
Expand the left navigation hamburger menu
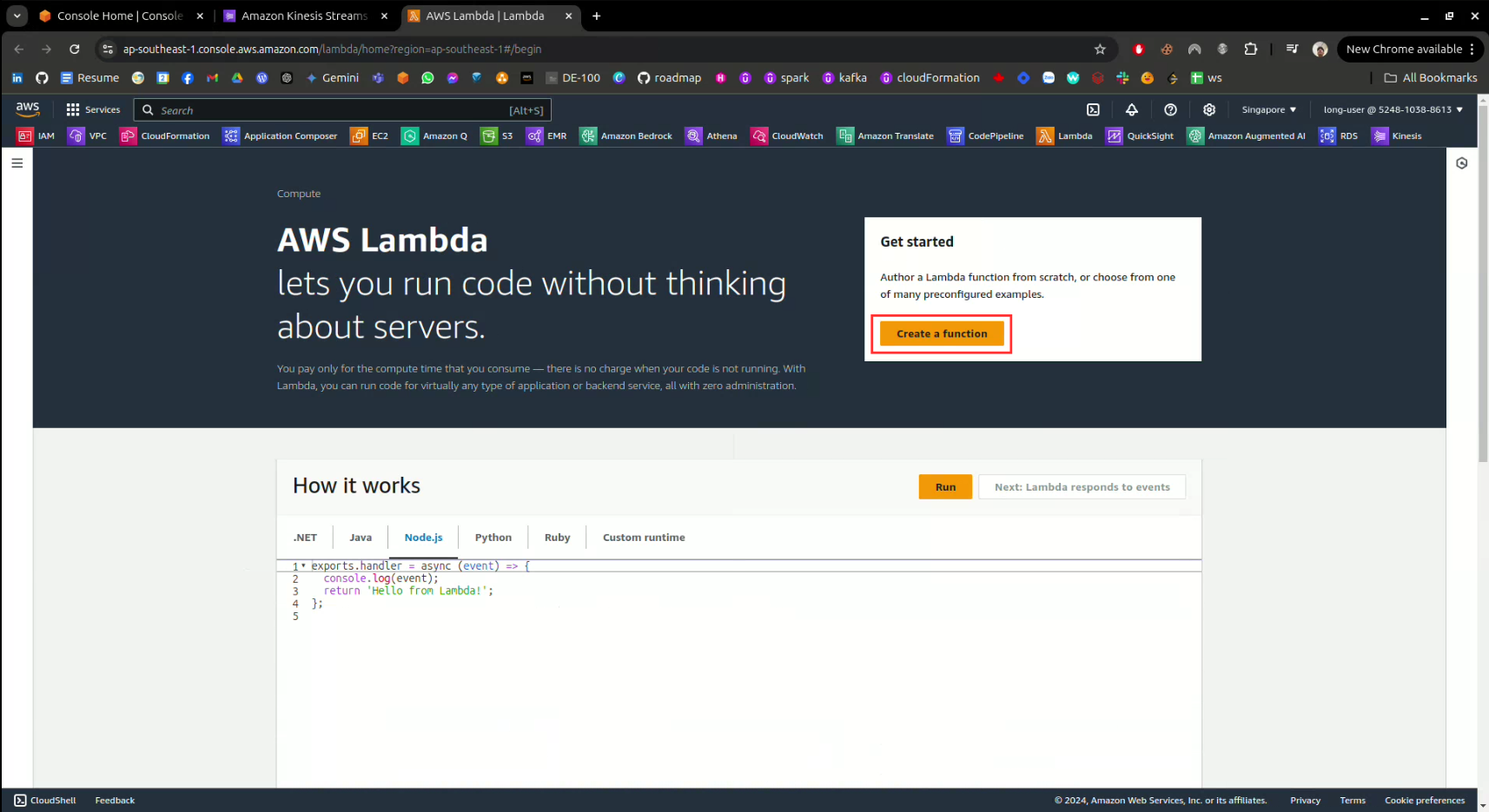tap(17, 162)
